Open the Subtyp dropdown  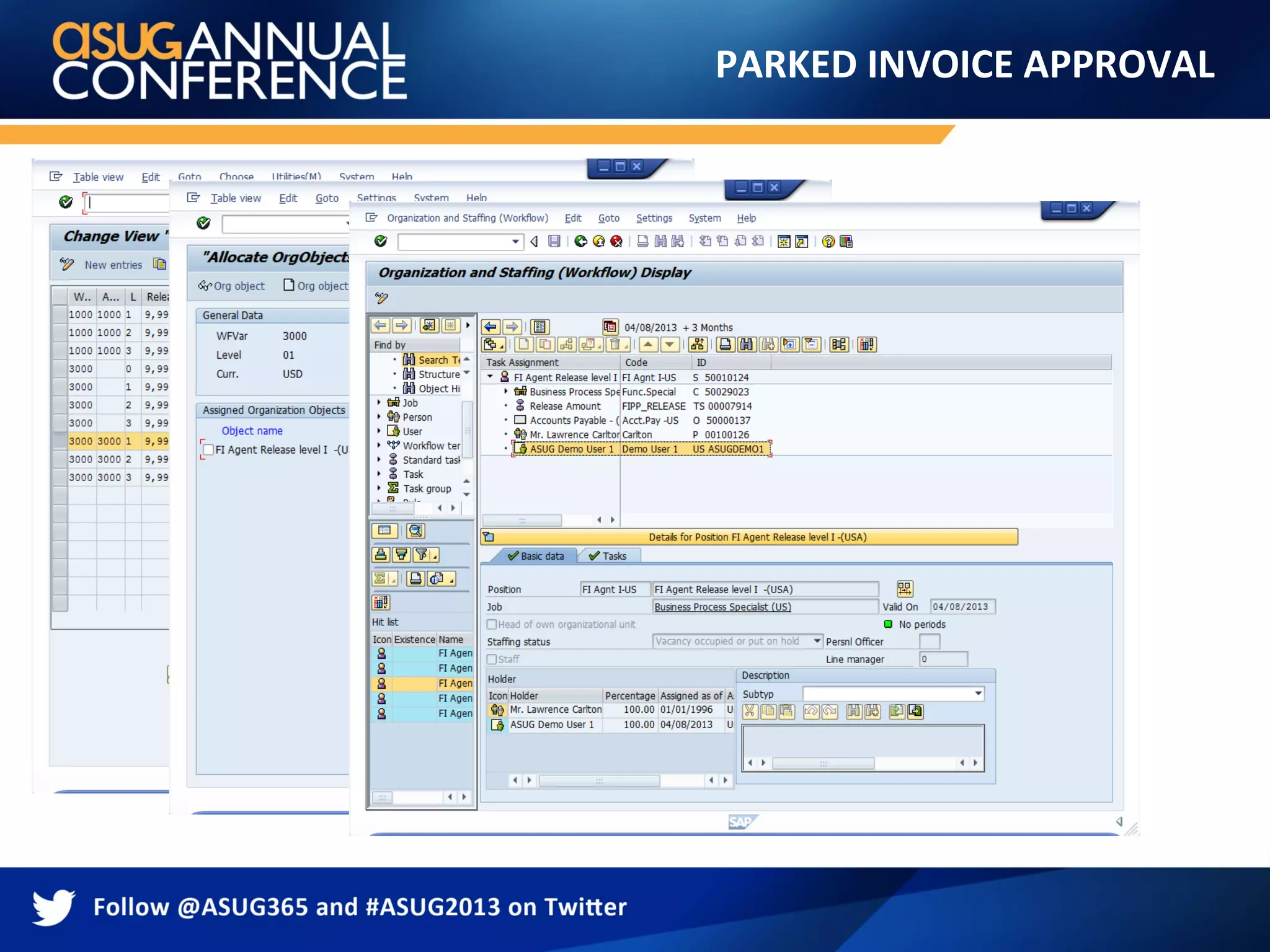point(978,694)
